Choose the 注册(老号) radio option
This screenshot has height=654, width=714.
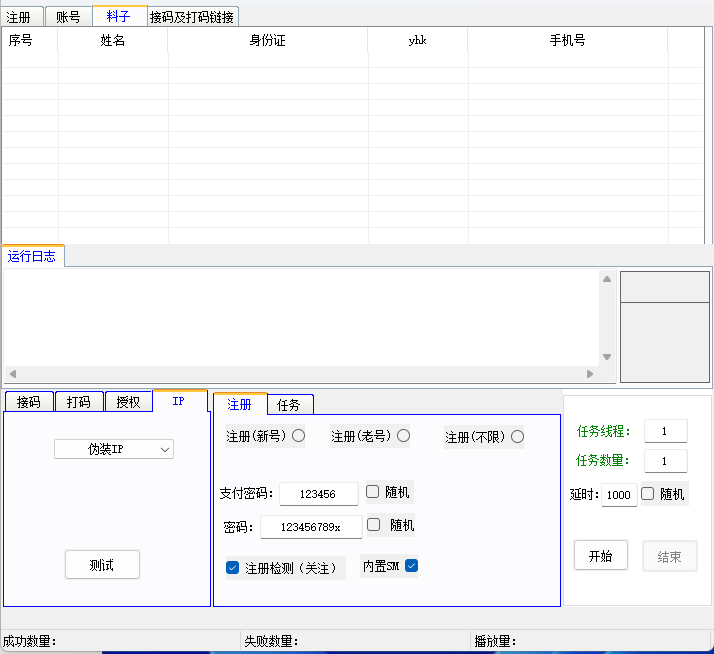pos(404,436)
